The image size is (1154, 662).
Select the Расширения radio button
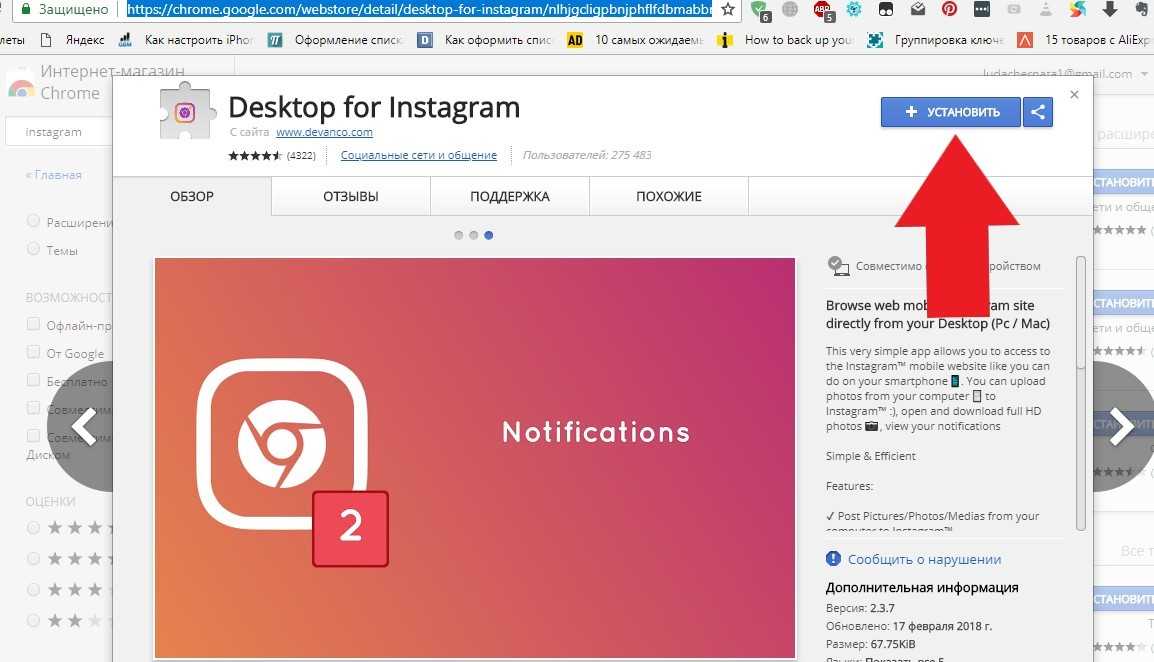tap(33, 221)
